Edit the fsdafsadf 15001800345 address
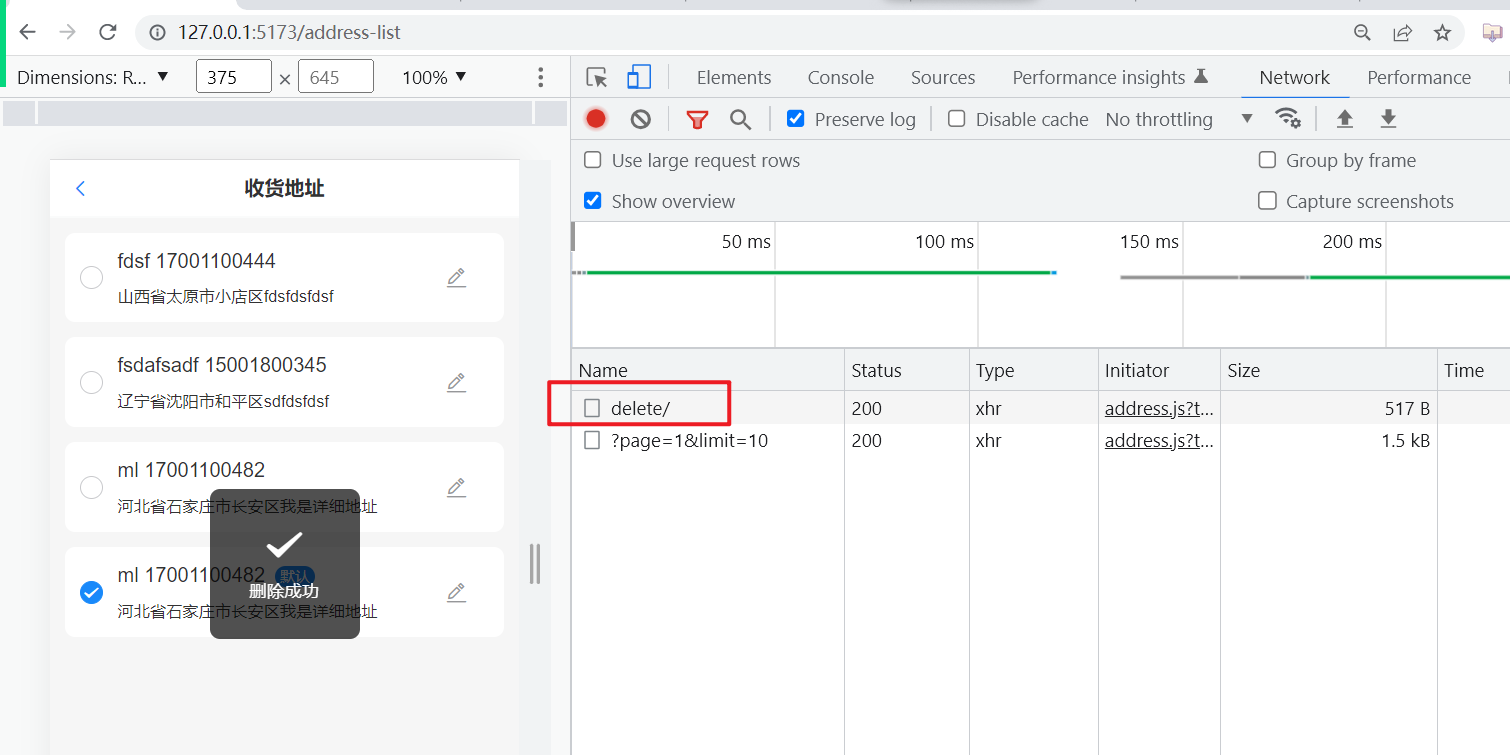Image resolution: width=1510 pixels, height=755 pixels. click(x=456, y=382)
